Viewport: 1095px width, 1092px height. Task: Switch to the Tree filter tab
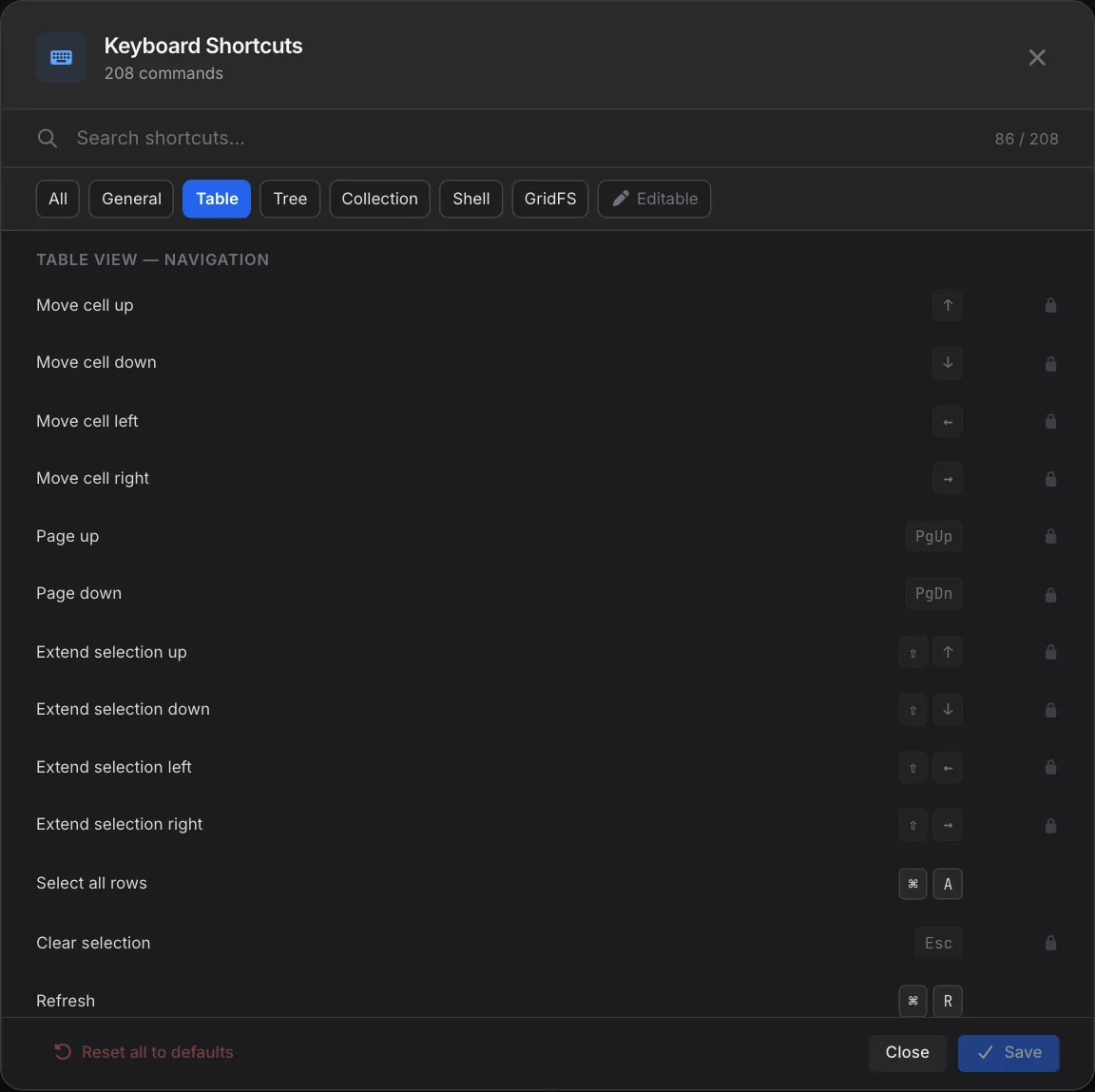click(x=290, y=199)
